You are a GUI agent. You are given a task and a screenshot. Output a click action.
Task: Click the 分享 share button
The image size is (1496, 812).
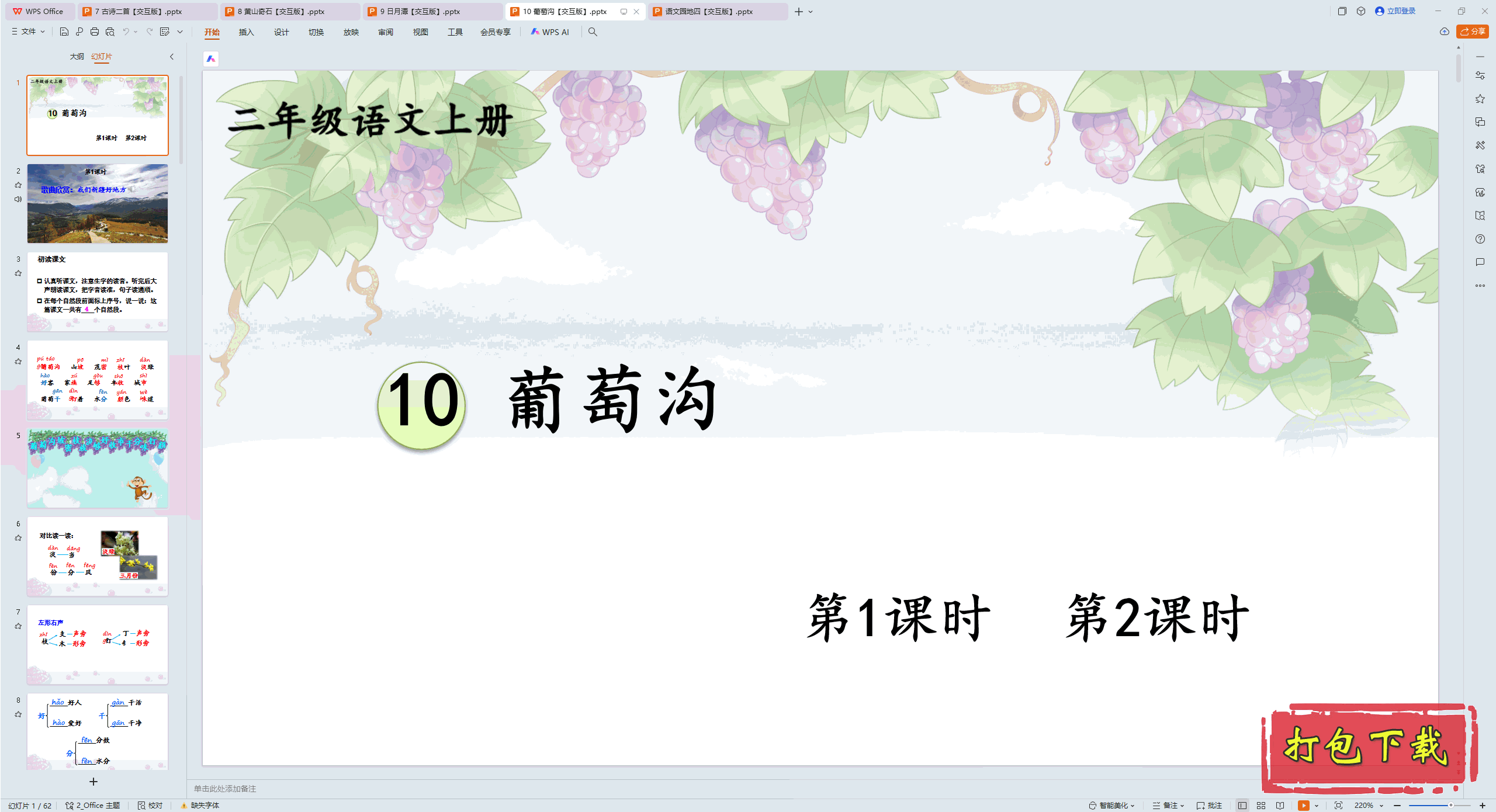pyautogui.click(x=1472, y=32)
